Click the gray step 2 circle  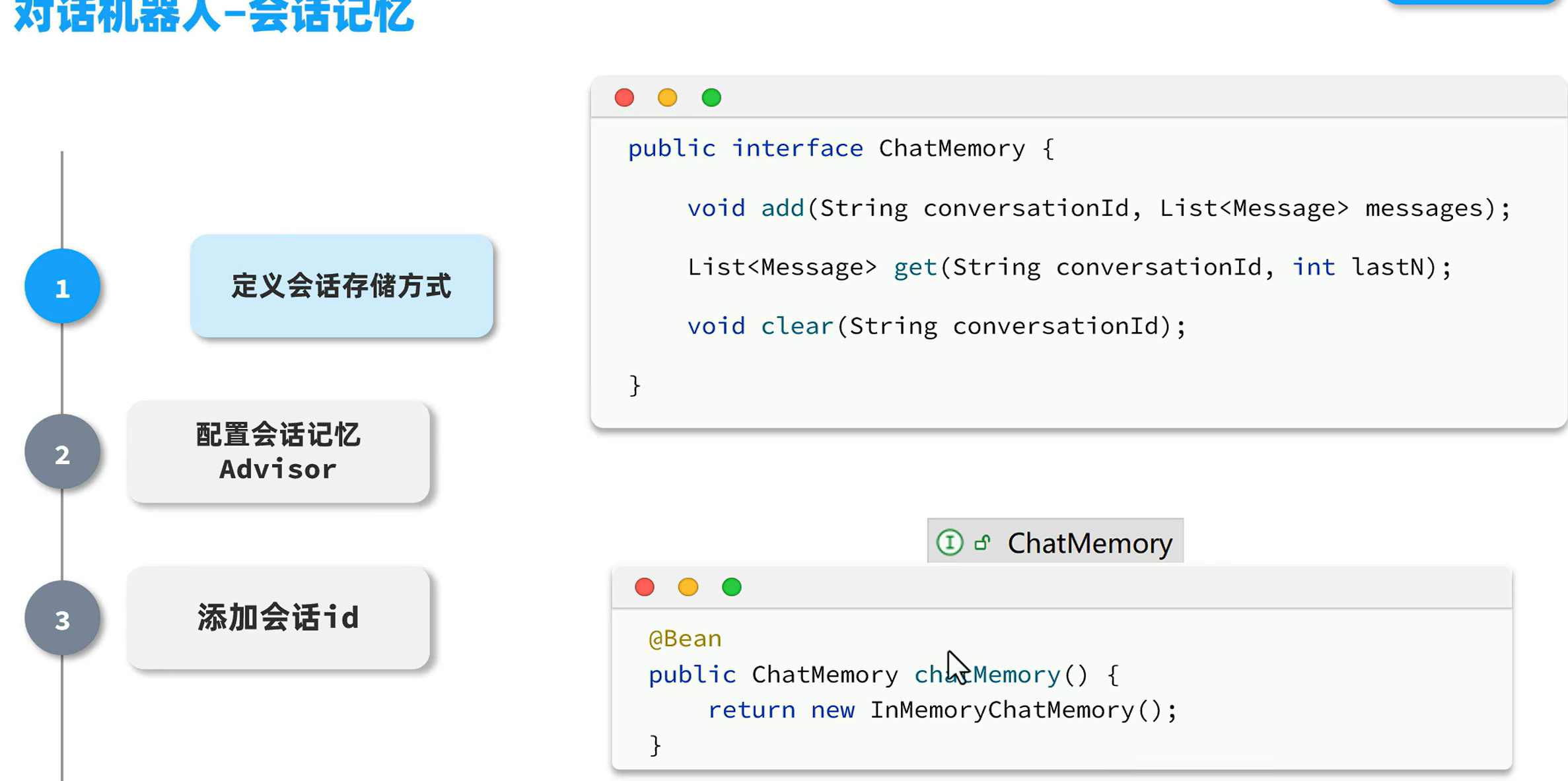[62, 453]
